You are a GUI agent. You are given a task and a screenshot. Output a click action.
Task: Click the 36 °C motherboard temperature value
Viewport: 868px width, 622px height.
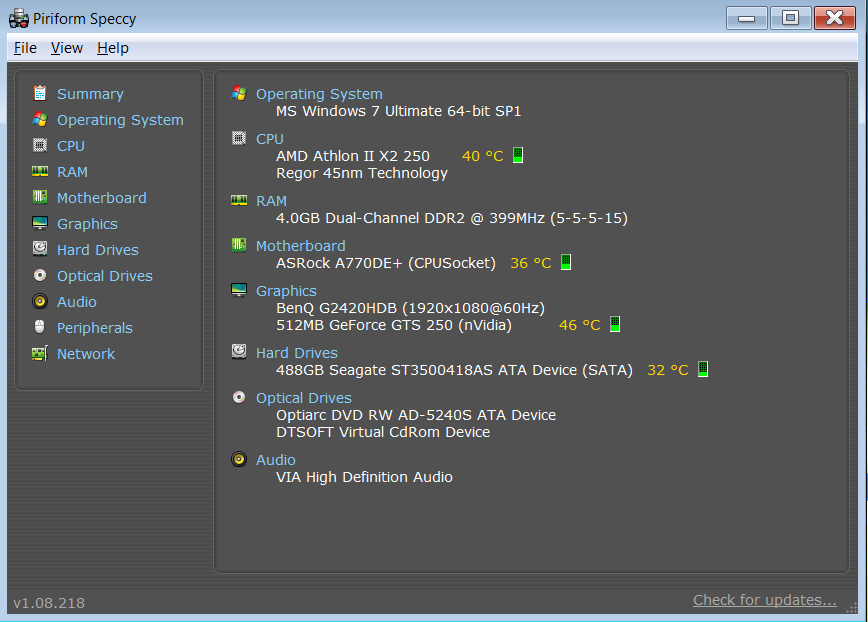(x=531, y=263)
